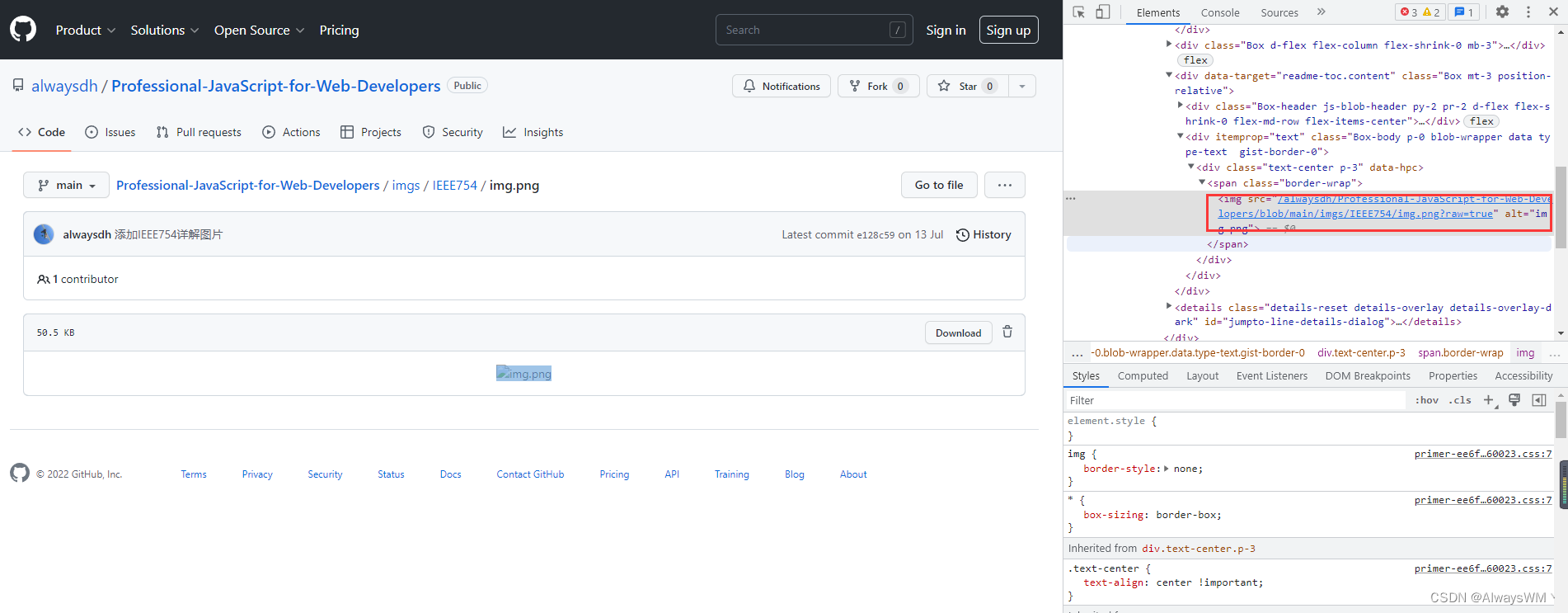
Task: Open the DOM Breakpoints tab
Action: (1368, 375)
